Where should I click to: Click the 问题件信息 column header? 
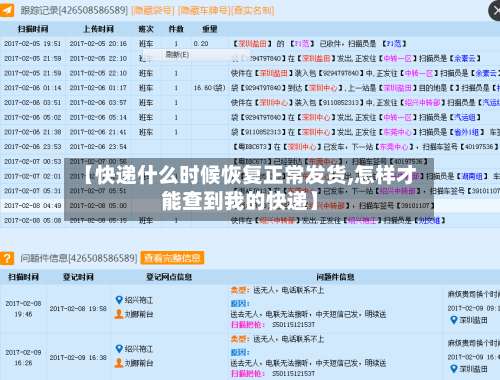(335, 277)
